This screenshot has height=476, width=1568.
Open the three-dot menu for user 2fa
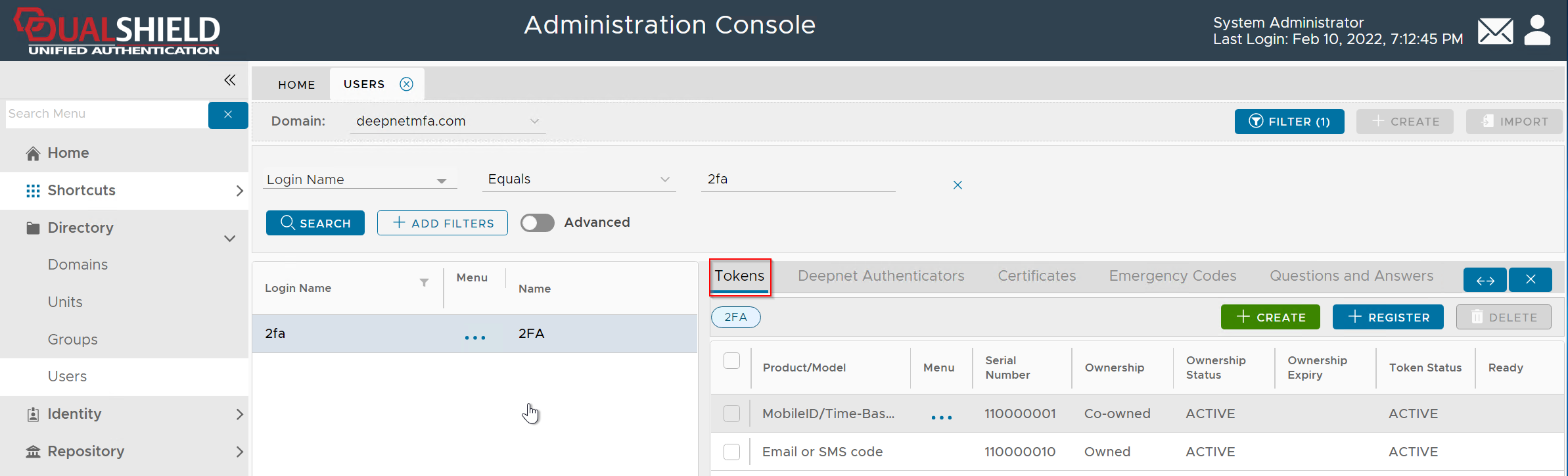pos(474,337)
